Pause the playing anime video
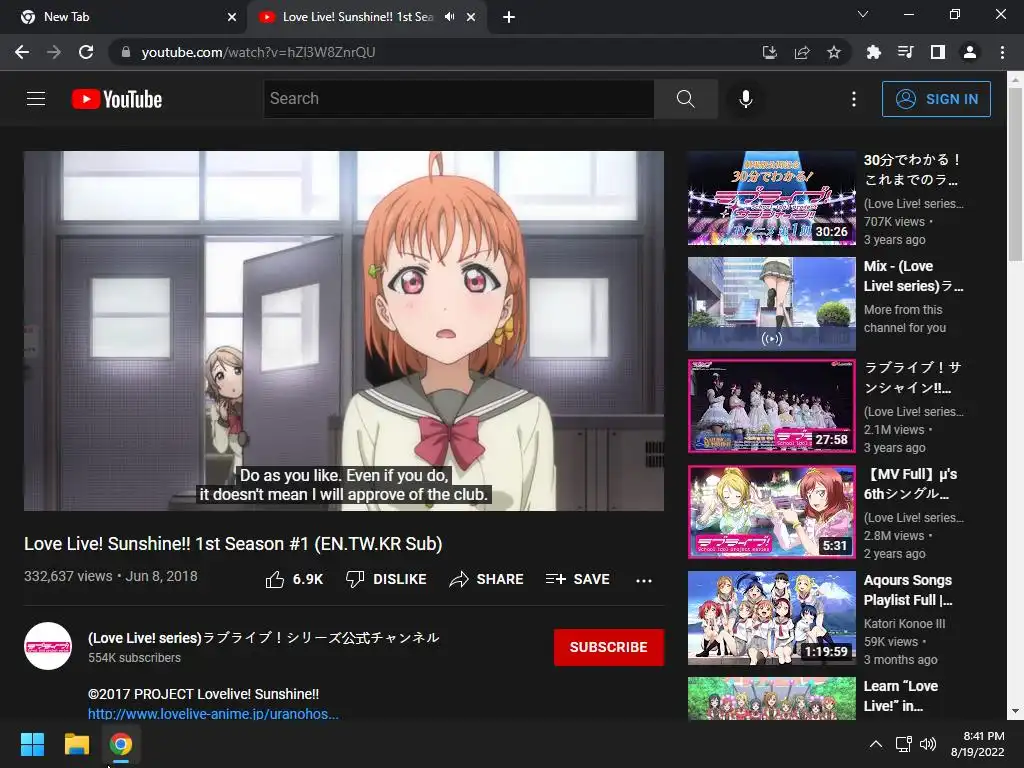The height and width of the screenshot is (768, 1024). pos(344,331)
